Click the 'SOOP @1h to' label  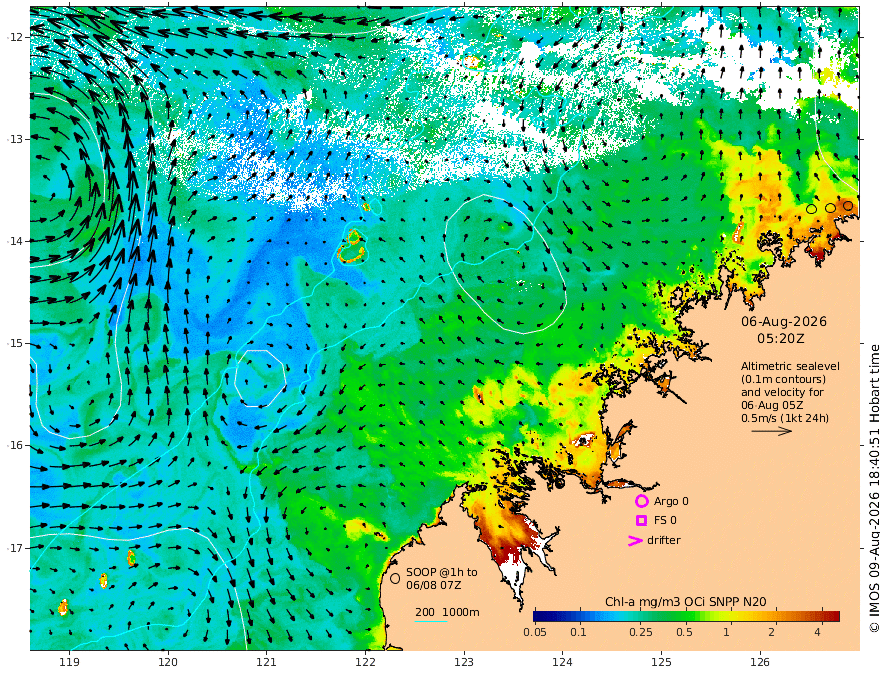coord(442,572)
